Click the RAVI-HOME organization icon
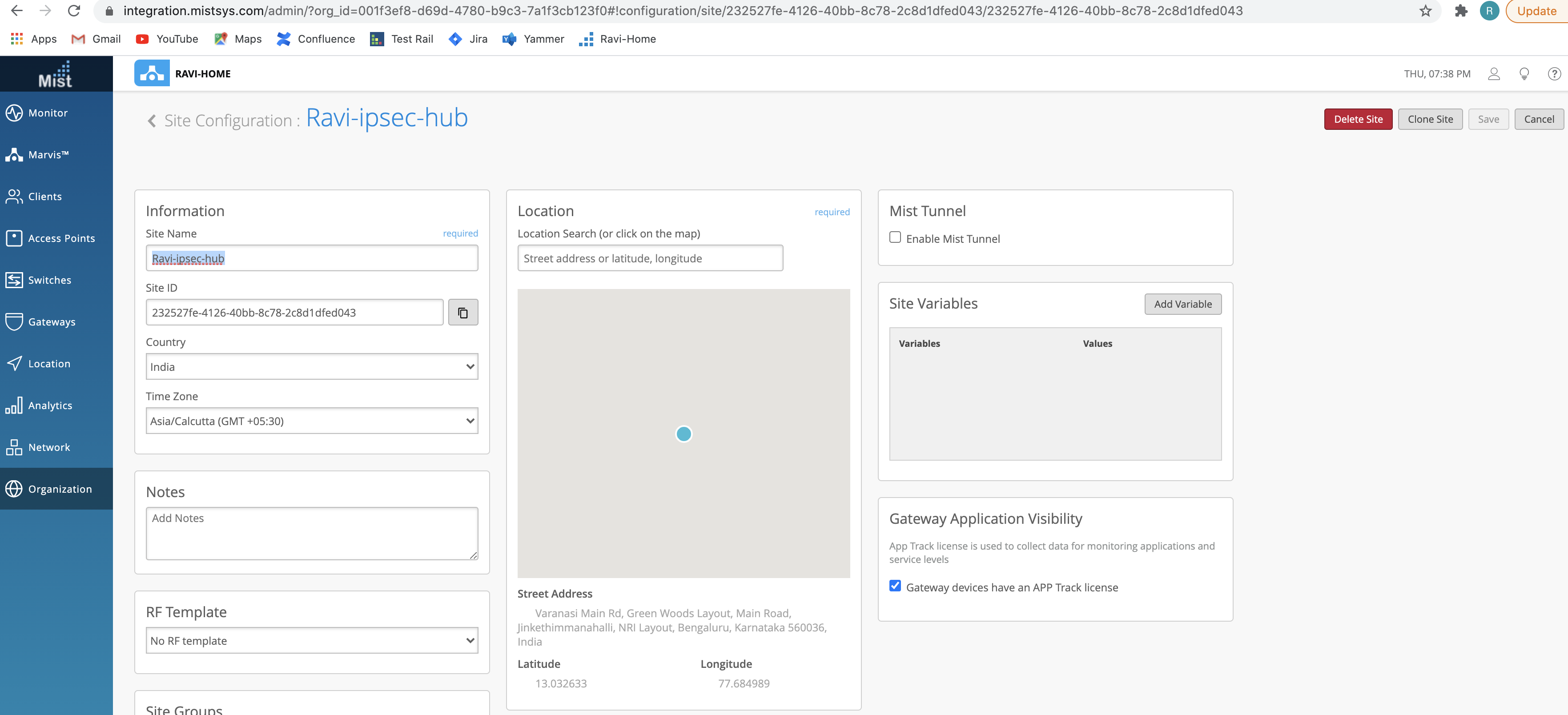The image size is (1568, 715). [x=152, y=74]
